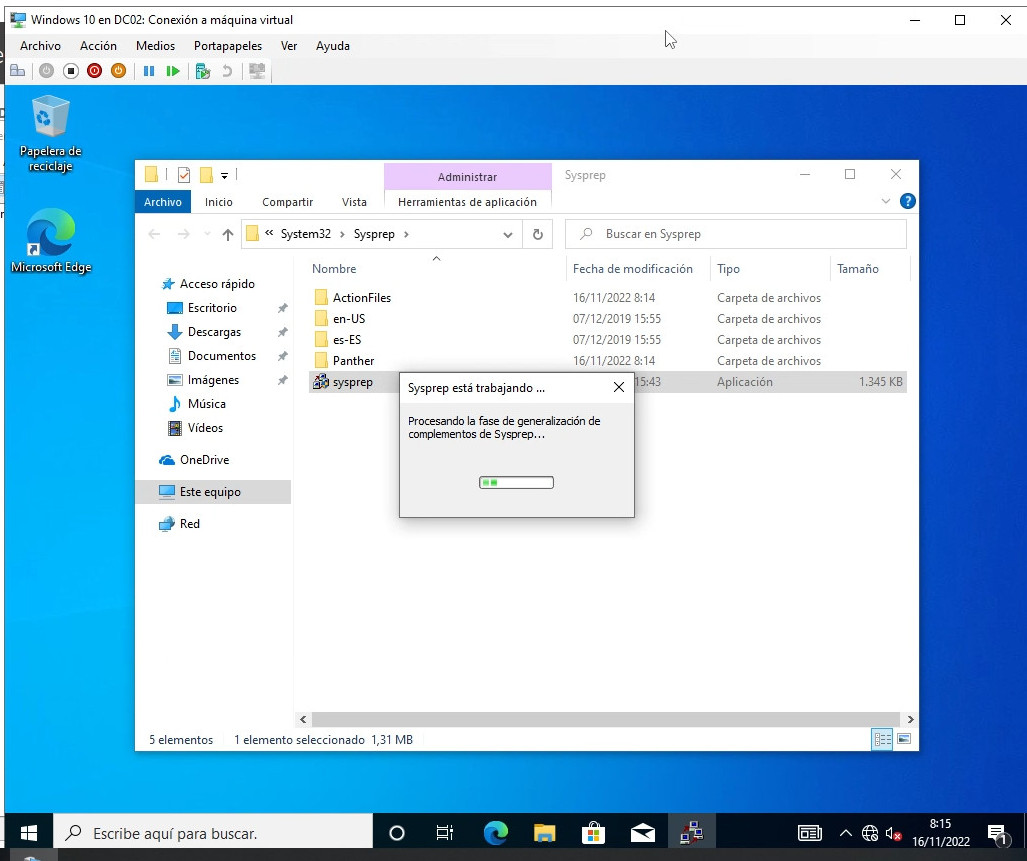
Task: Click the orange Save VM state icon
Action: click(x=118, y=71)
